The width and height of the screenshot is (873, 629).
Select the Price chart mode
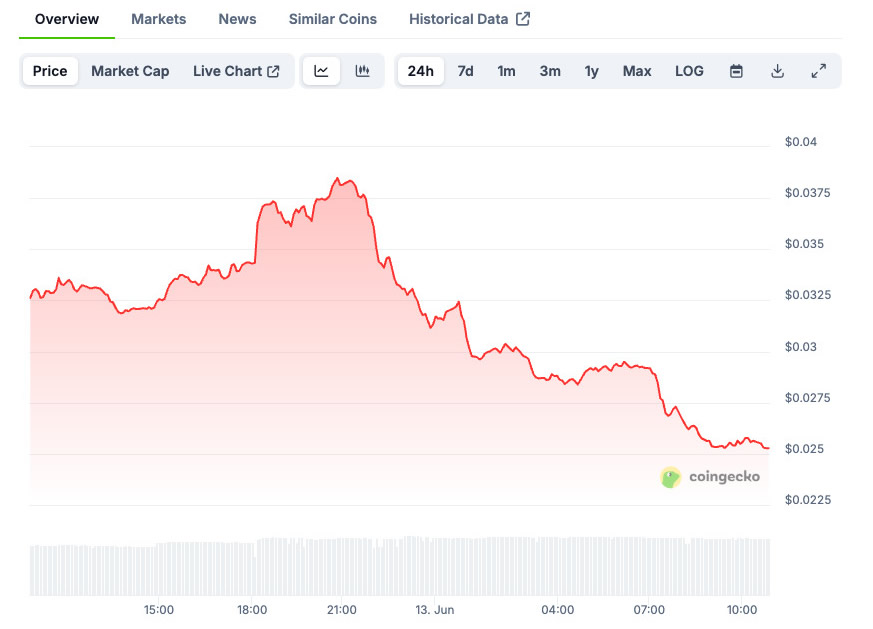pos(50,71)
